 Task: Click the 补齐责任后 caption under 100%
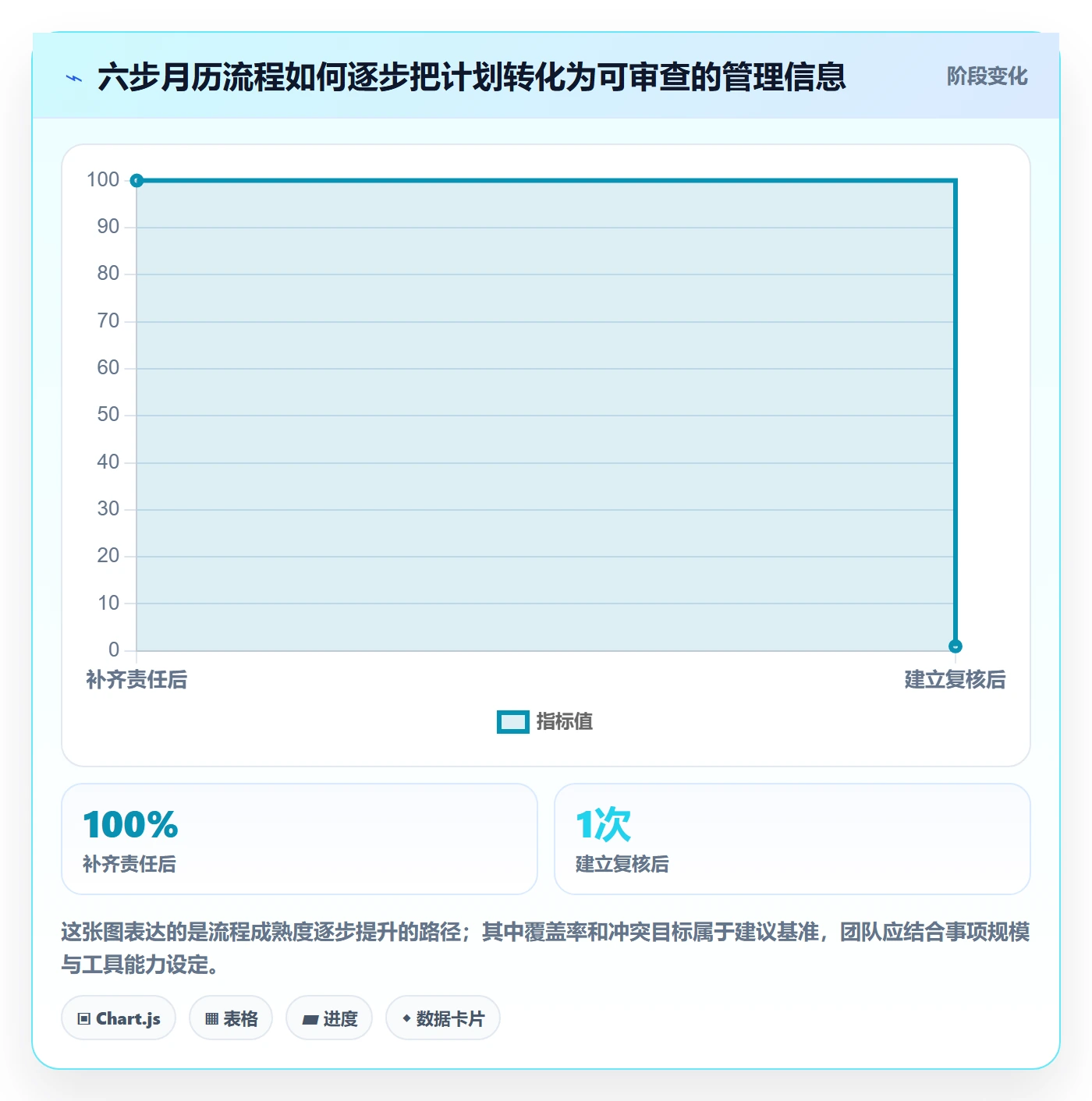click(x=129, y=864)
